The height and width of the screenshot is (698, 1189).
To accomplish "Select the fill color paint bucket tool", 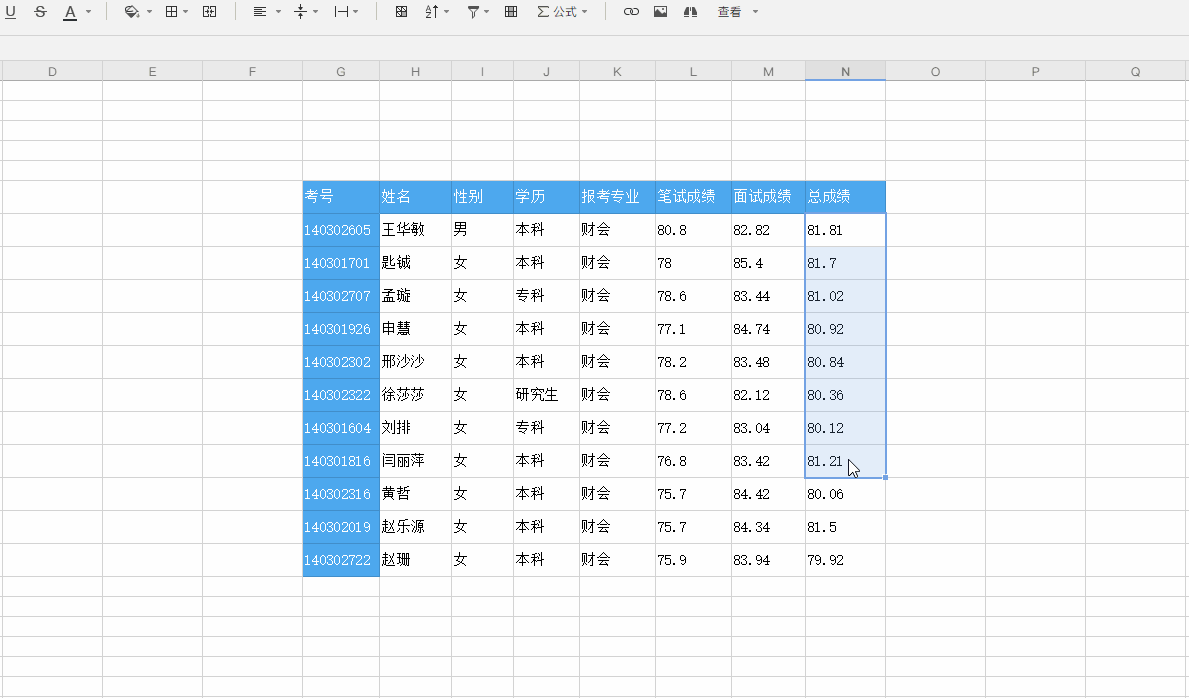I will pos(130,12).
